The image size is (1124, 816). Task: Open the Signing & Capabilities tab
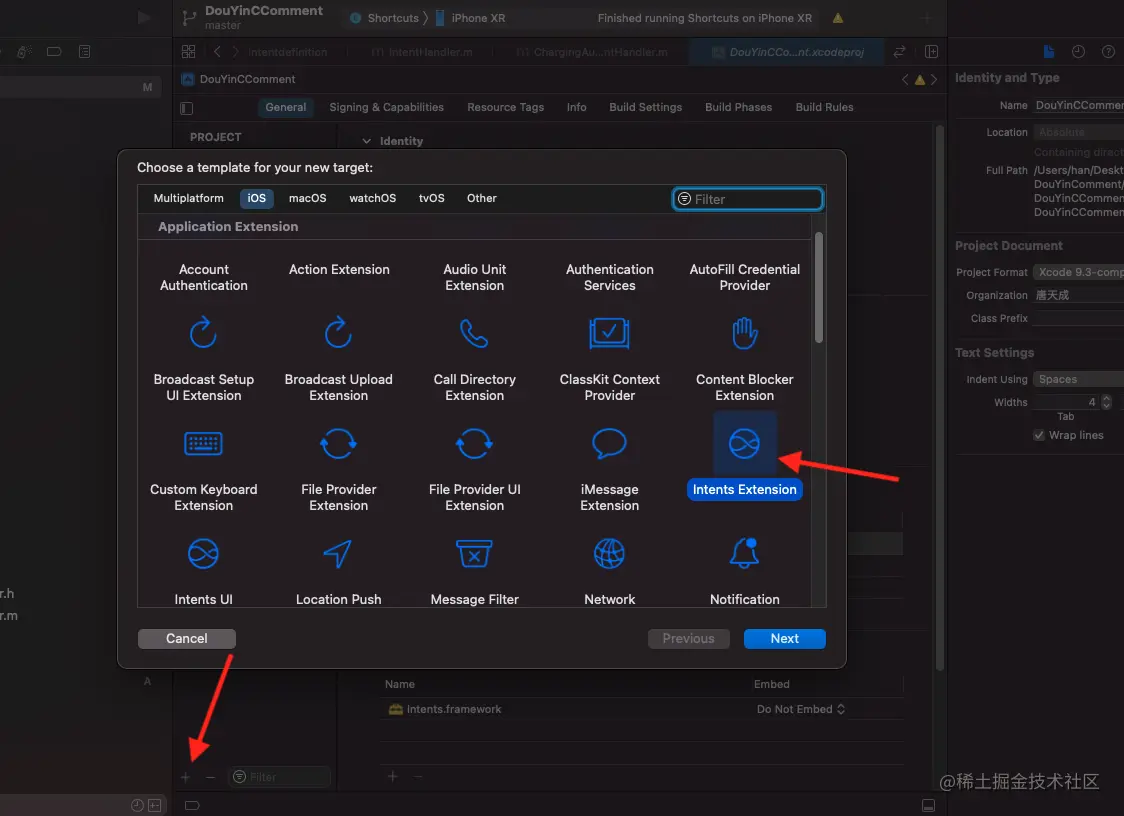point(386,107)
